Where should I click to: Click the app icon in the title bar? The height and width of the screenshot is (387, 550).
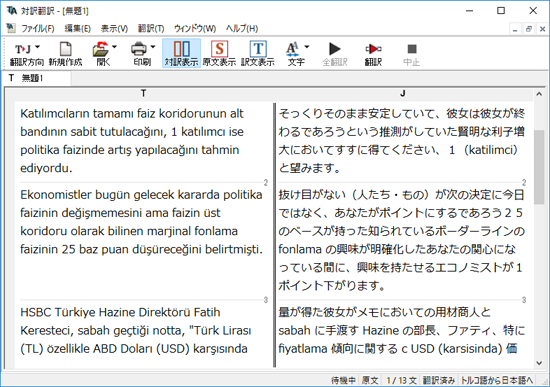(12, 11)
